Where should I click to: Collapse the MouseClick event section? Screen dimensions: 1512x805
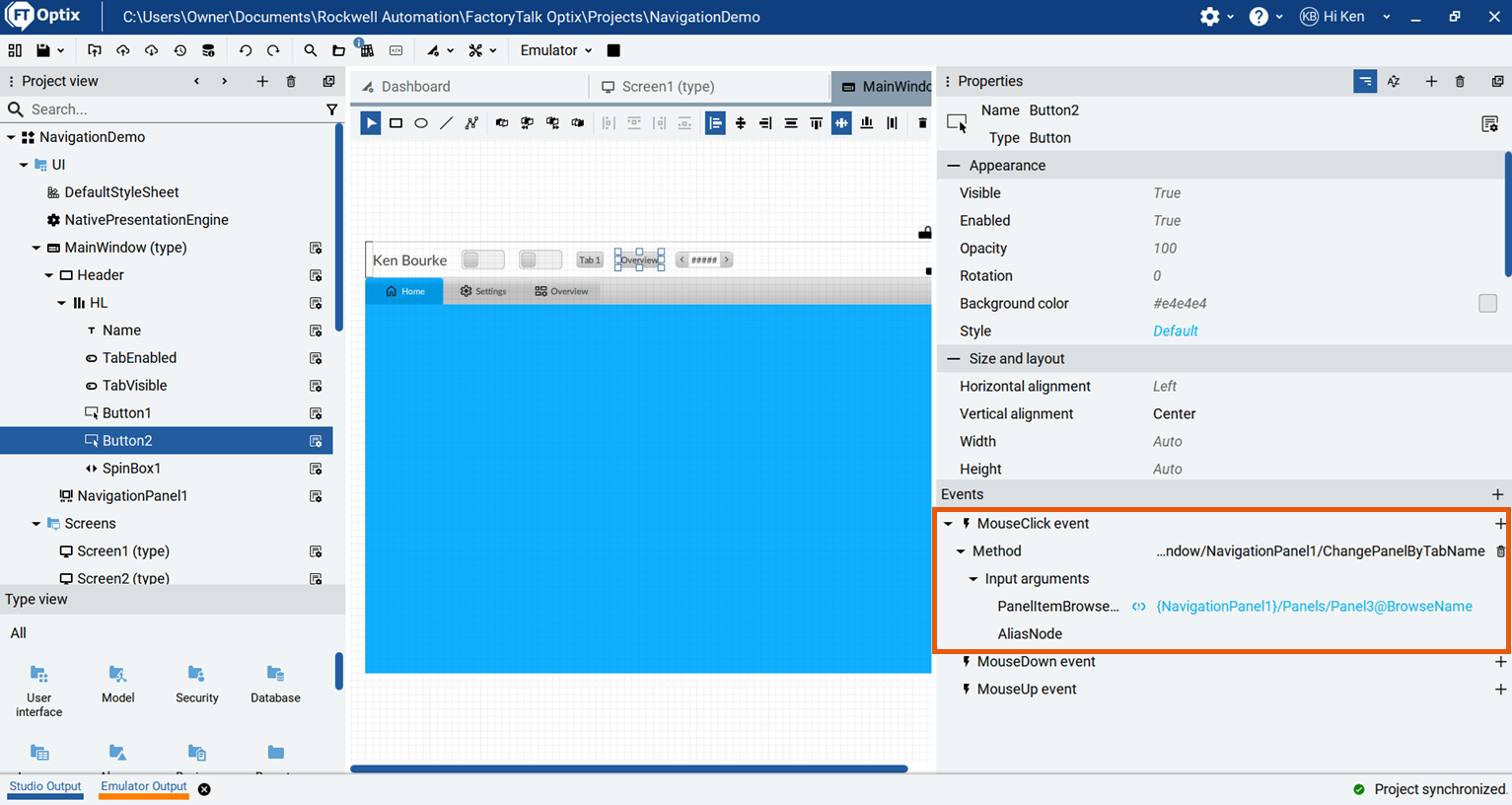[x=949, y=524]
